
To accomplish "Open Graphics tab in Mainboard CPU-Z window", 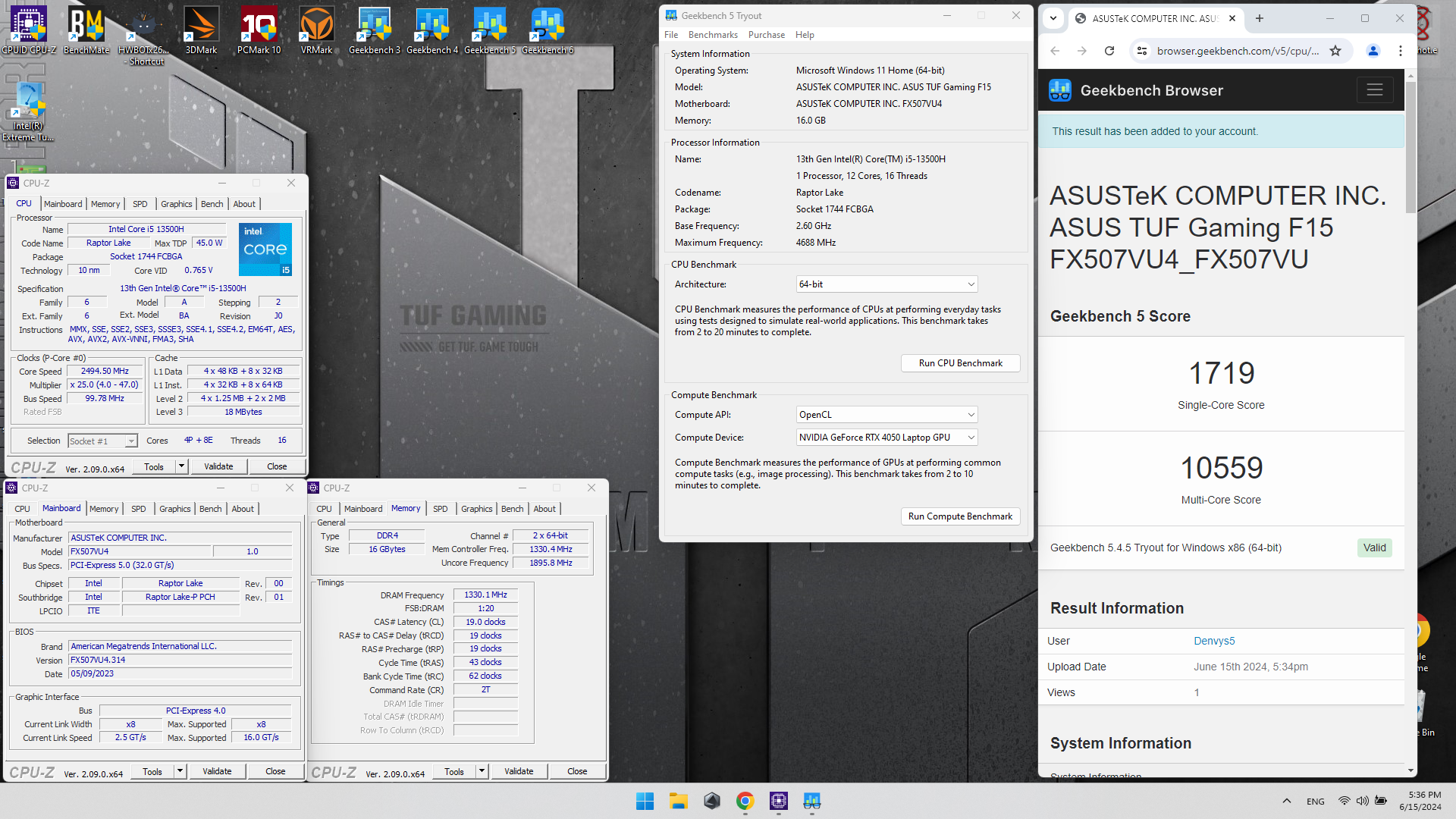I will (174, 509).
